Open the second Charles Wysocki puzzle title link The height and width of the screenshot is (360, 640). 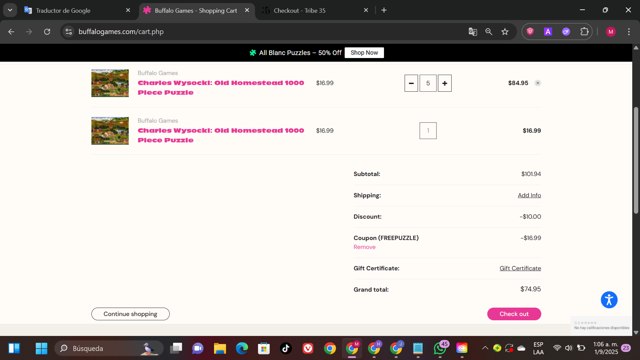pyautogui.click(x=221, y=135)
